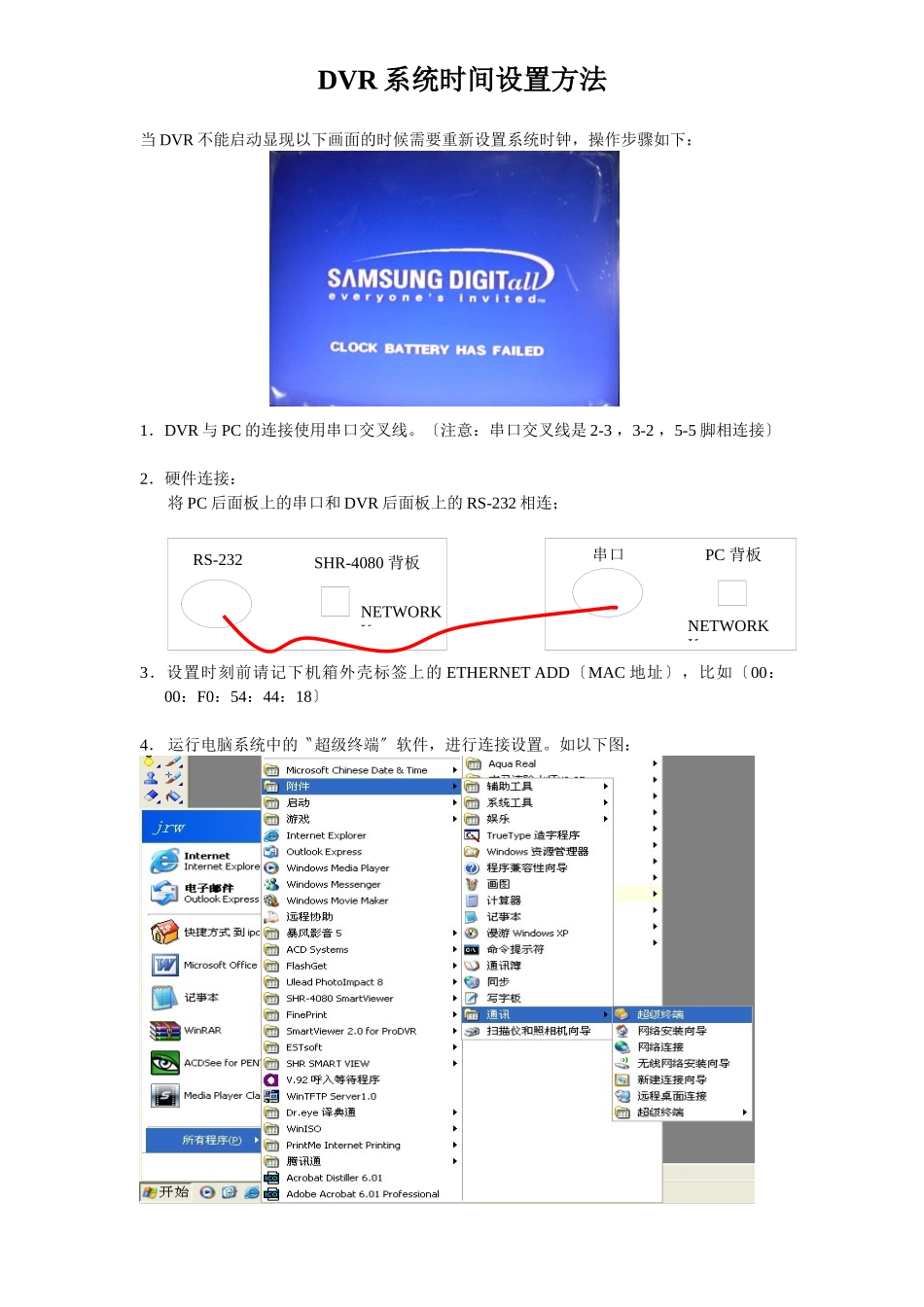Expand 辅助工具 accessibility submenu
The height and width of the screenshot is (1307, 924).
pos(537,786)
